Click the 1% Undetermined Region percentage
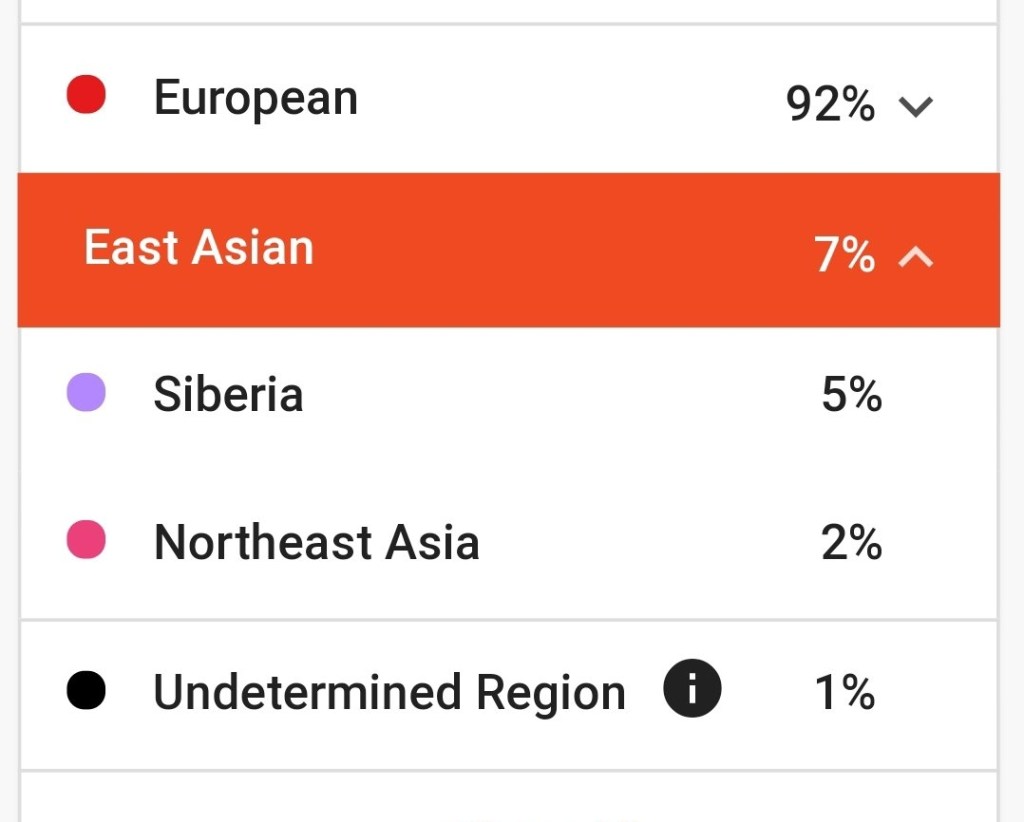Screen dimensions: 1024x822 point(845,693)
